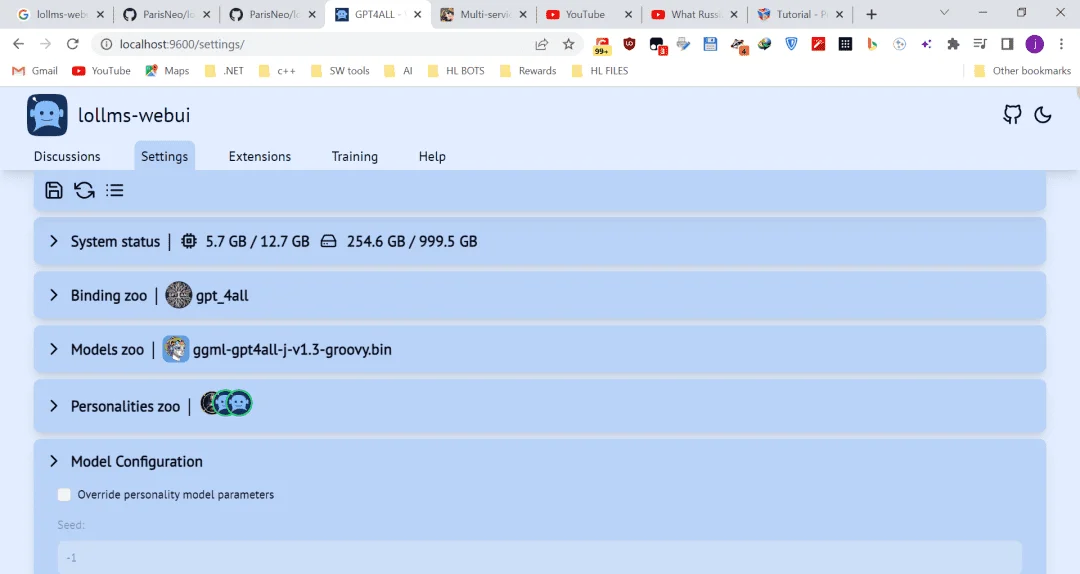Open the Discussions tab
1080x574 pixels.
pyautogui.click(x=67, y=156)
